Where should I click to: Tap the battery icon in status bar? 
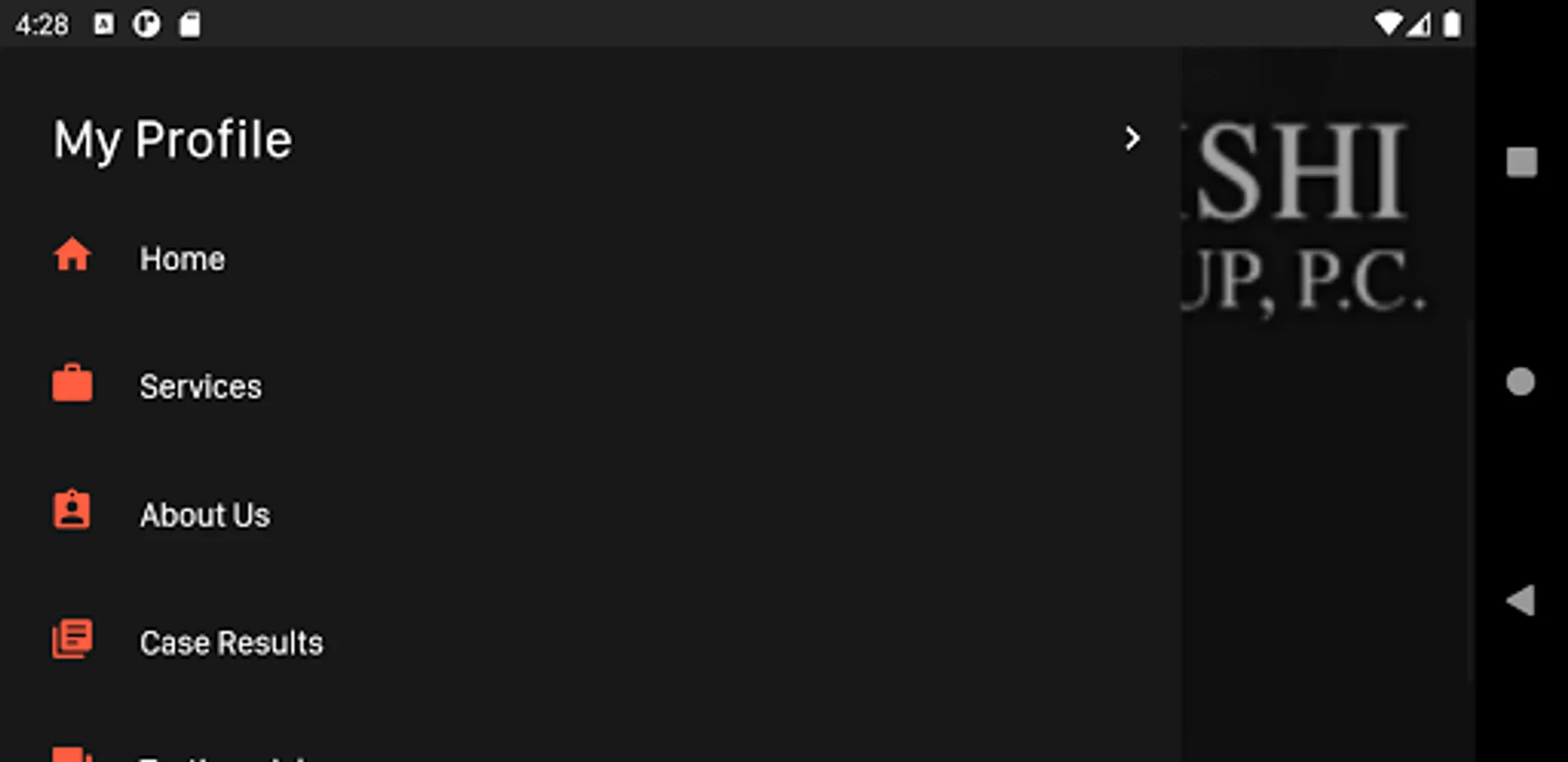(1452, 24)
